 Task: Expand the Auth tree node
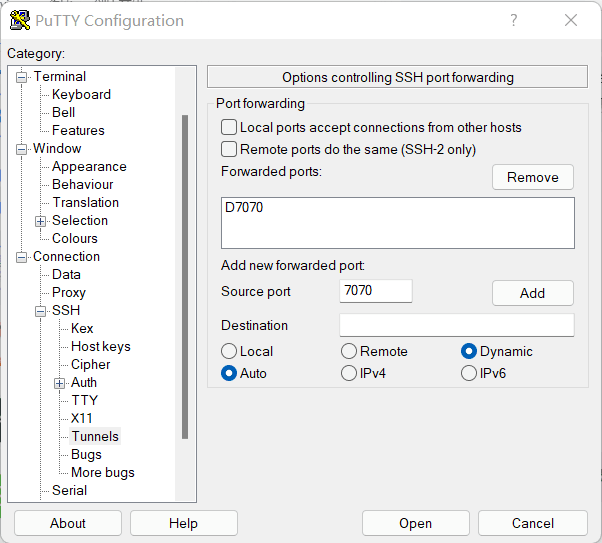[x=59, y=383]
